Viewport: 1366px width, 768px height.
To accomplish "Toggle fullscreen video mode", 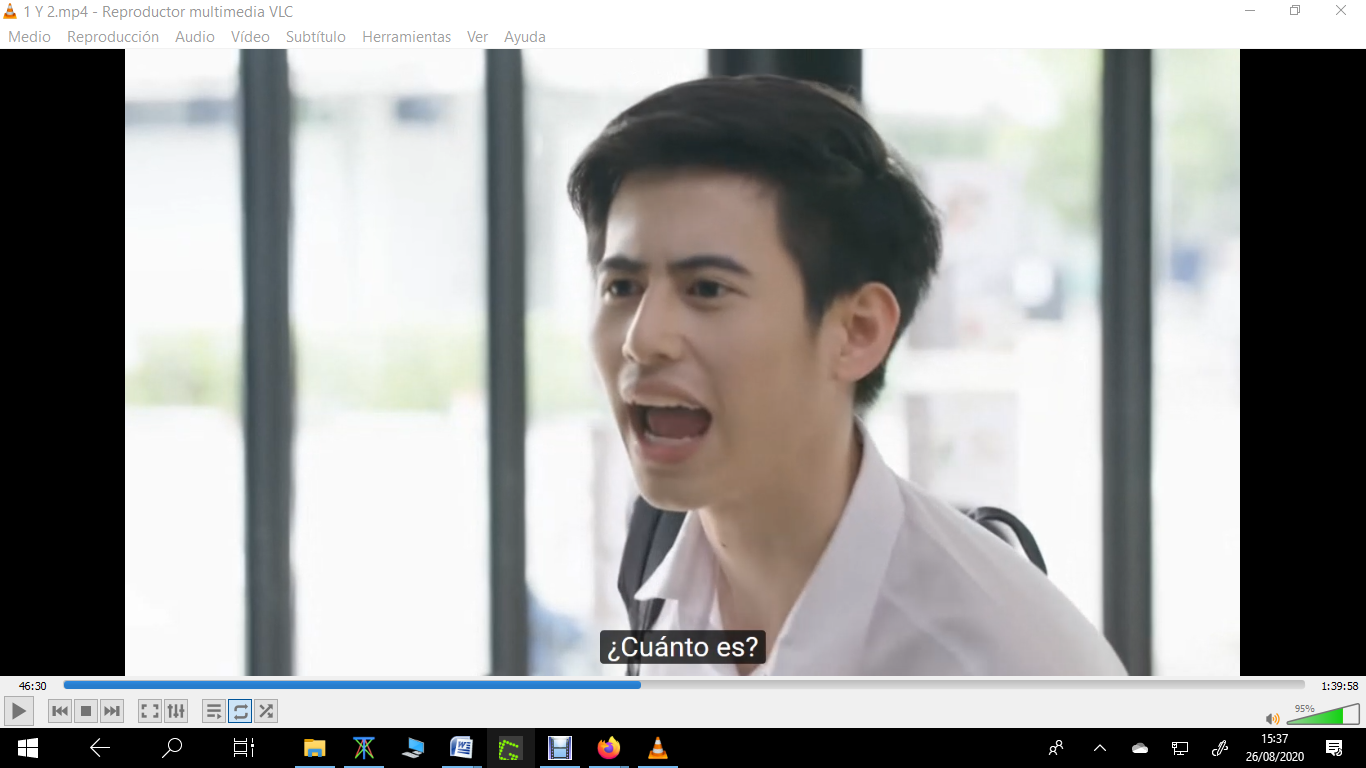I will click(150, 711).
